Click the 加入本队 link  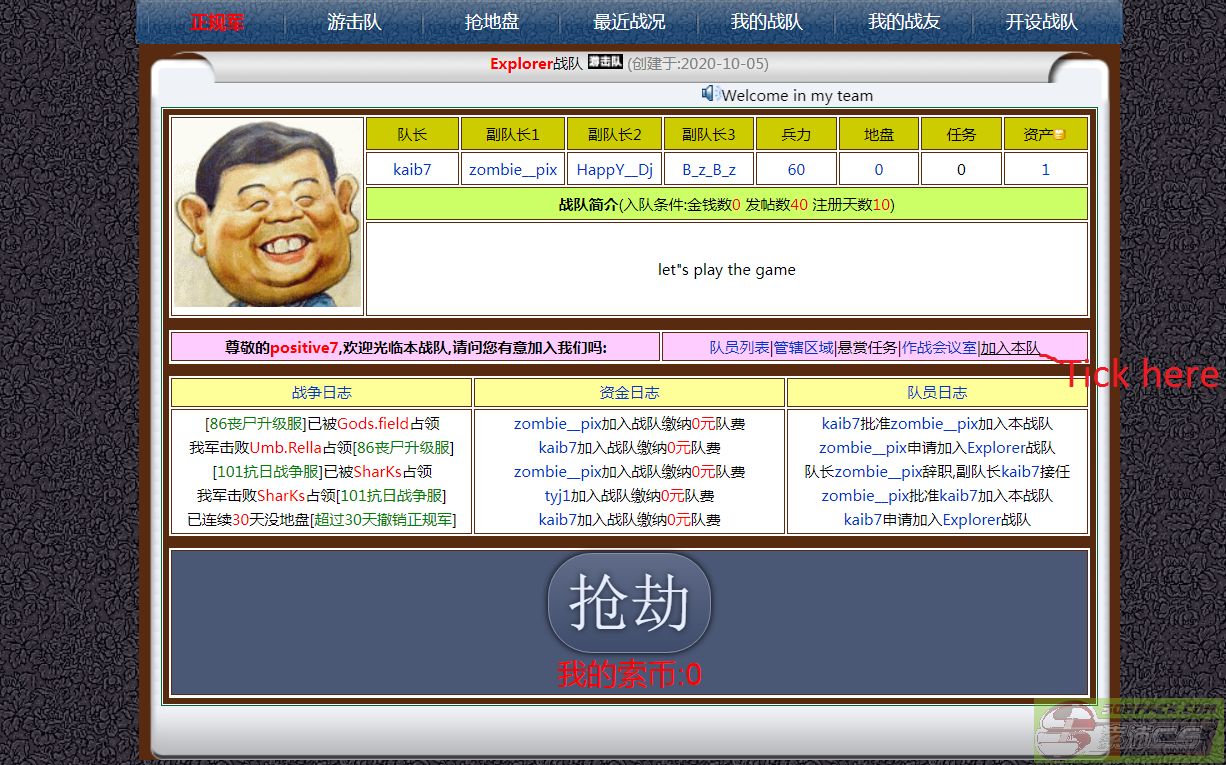[1010, 348]
